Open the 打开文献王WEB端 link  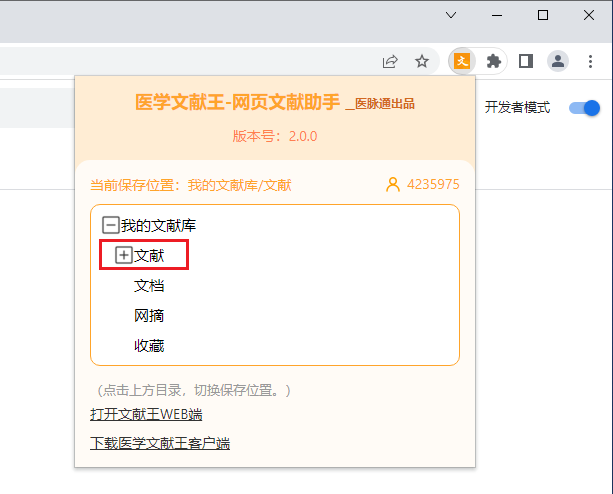click(146, 414)
